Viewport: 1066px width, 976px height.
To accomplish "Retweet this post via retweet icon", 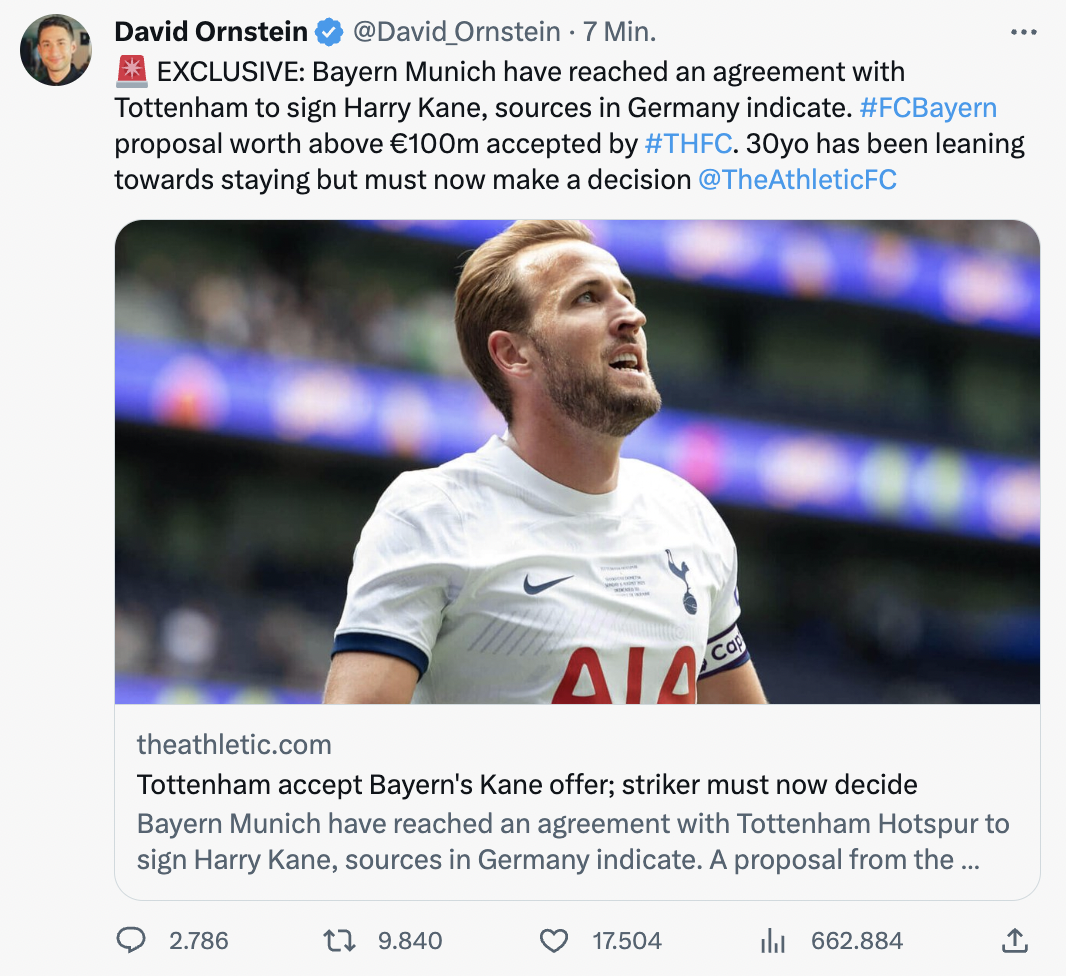I will (340, 940).
